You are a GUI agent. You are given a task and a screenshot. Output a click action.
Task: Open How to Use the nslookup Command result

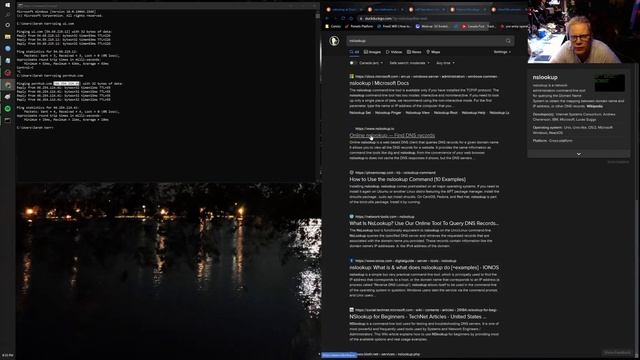pos(407,180)
